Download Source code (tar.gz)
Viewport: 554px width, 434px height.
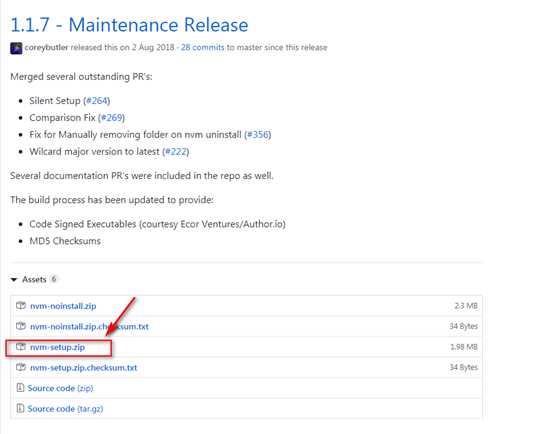coord(65,409)
